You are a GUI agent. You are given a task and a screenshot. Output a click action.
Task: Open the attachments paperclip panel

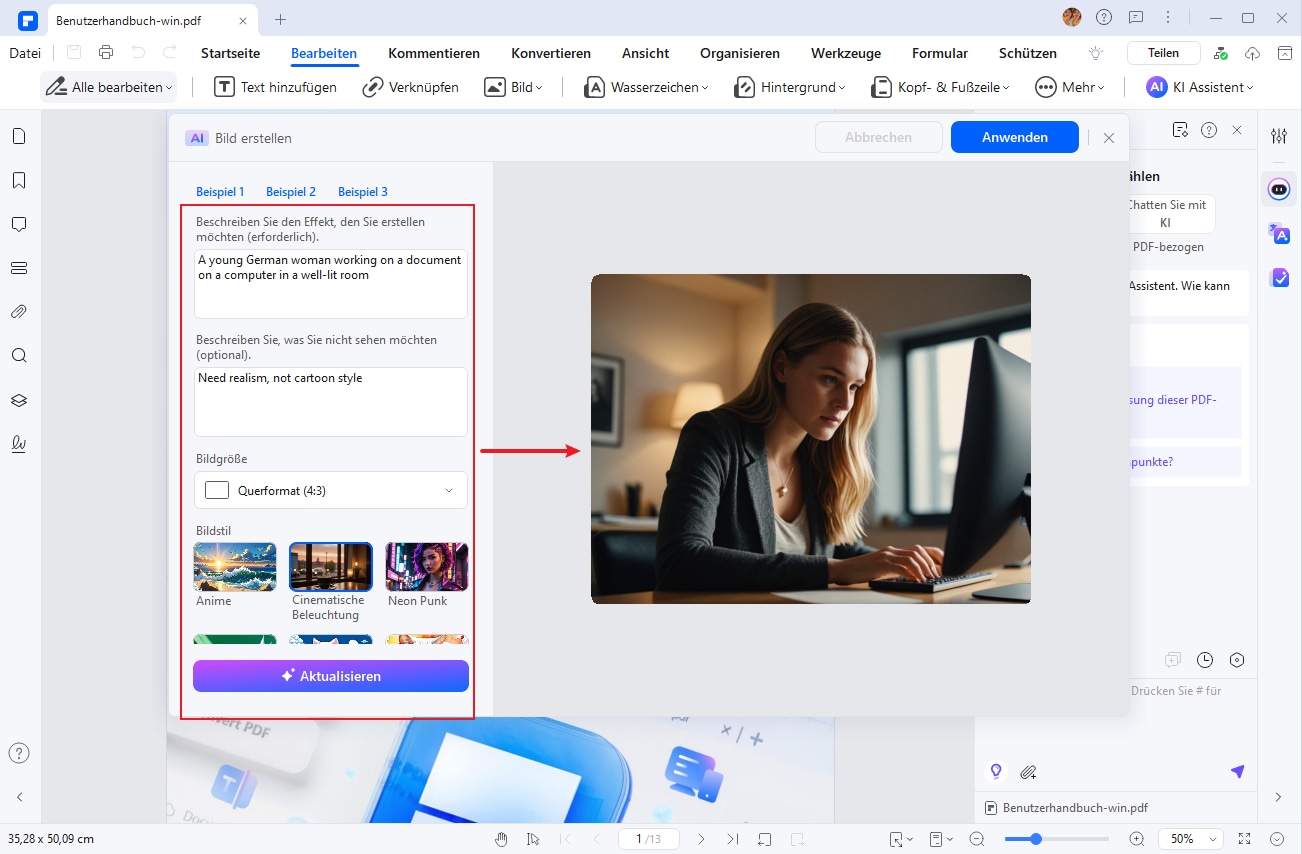(x=19, y=312)
